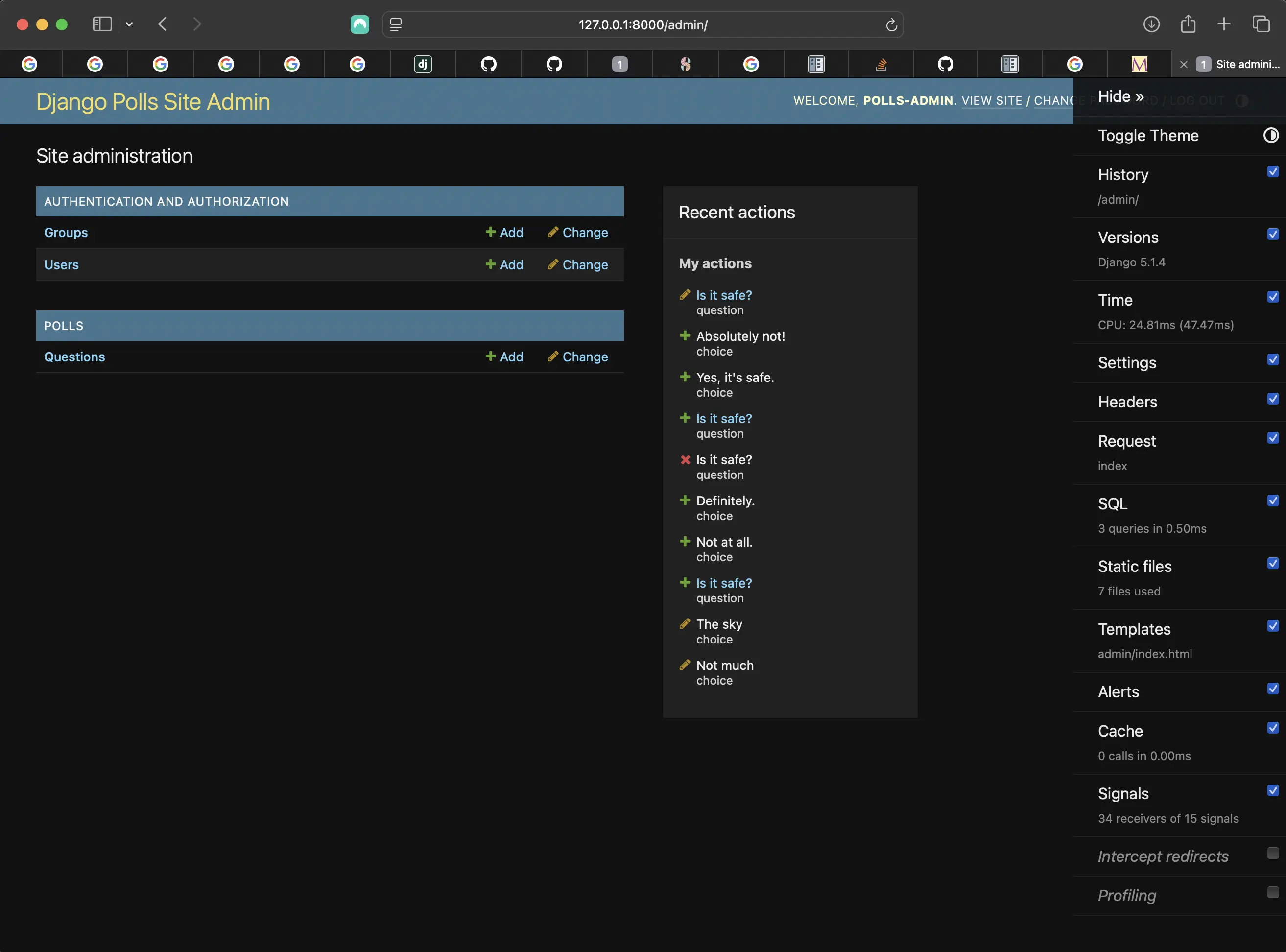Switch to the Gmail 'M' tab
This screenshot has width=1286, height=952.
[1139, 64]
